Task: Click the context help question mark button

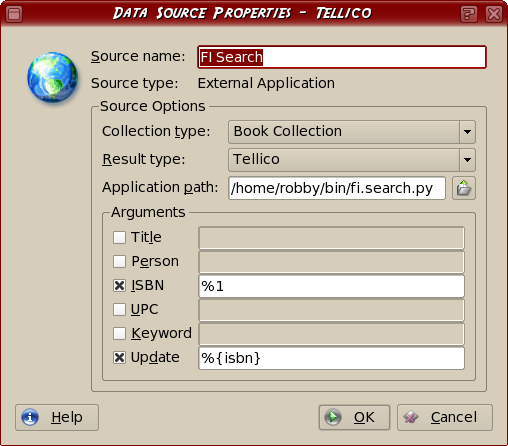Action: pyautogui.click(x=469, y=14)
